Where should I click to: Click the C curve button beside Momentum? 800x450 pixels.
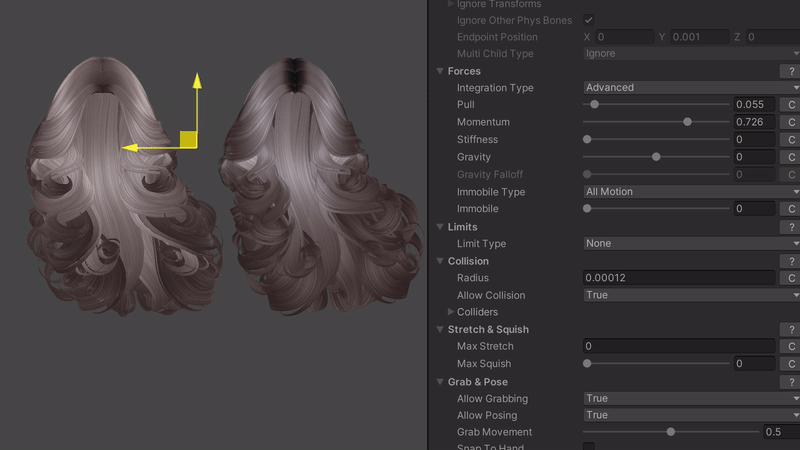pos(791,122)
